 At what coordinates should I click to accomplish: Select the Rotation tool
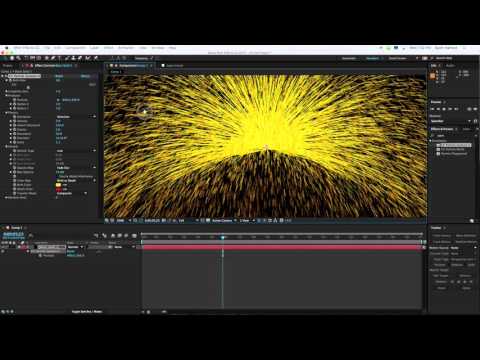(26, 58)
